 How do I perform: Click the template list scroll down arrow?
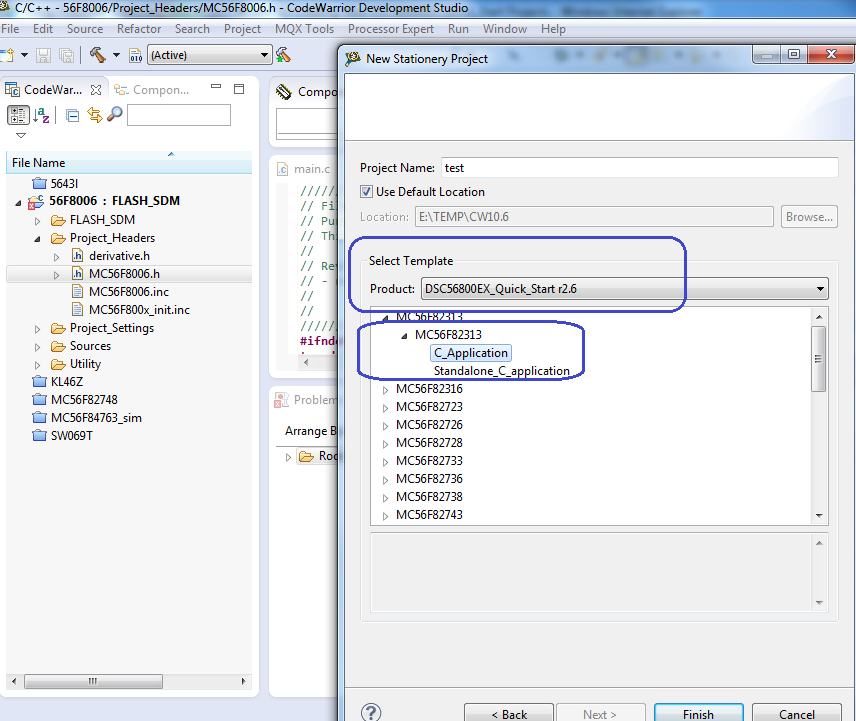(x=819, y=515)
